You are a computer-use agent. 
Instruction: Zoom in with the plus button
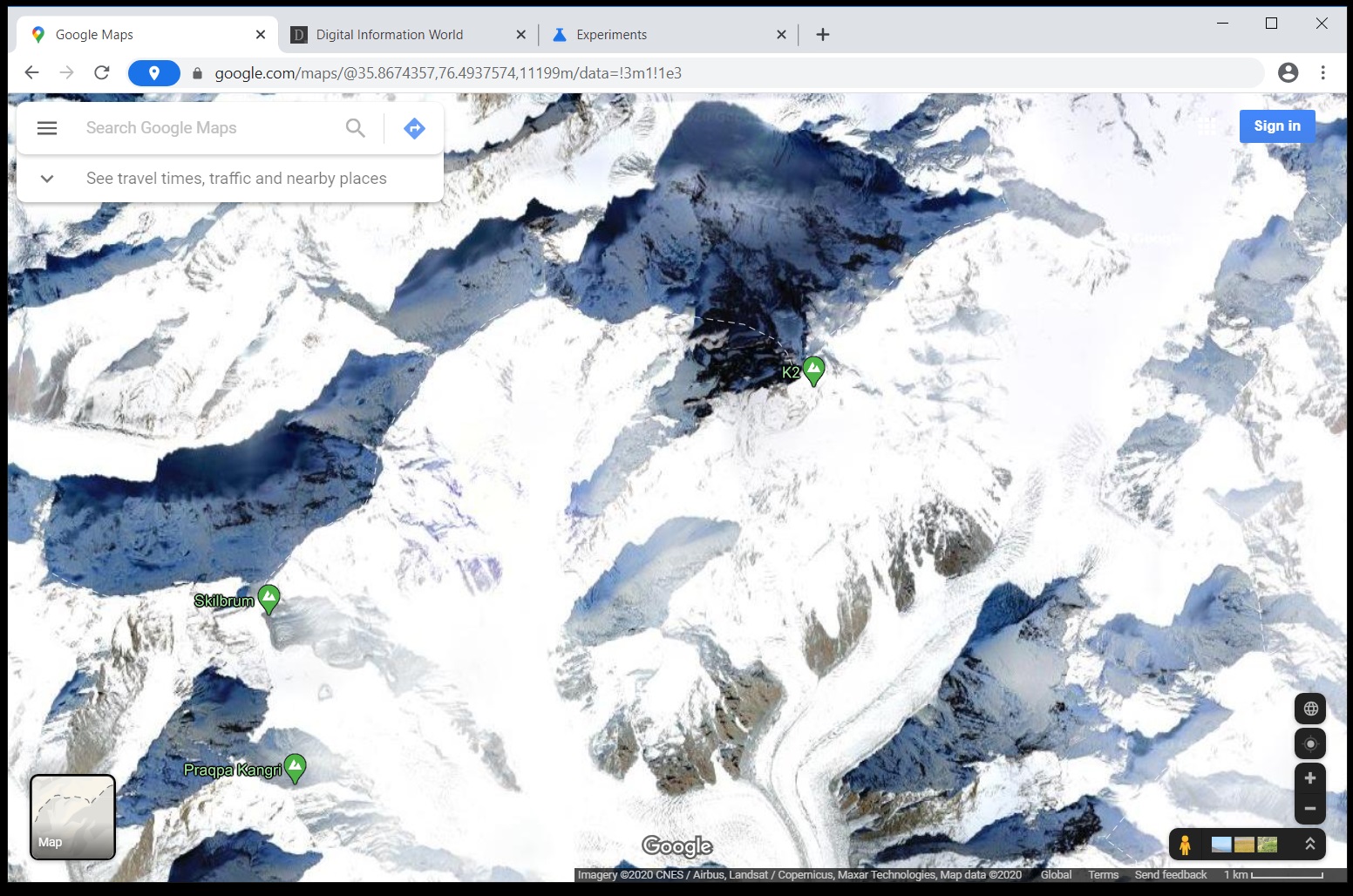pyautogui.click(x=1310, y=777)
